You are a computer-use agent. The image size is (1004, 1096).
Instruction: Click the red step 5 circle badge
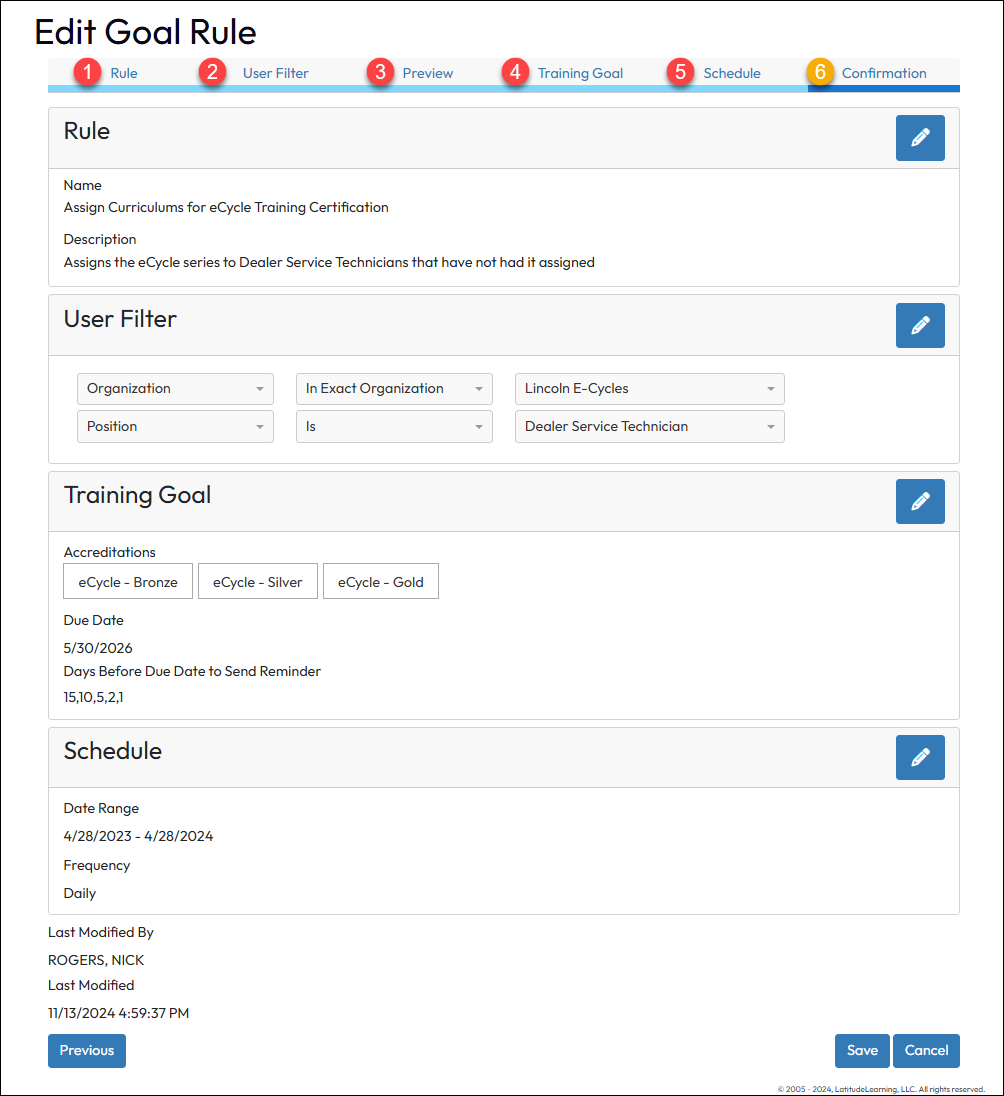click(681, 73)
